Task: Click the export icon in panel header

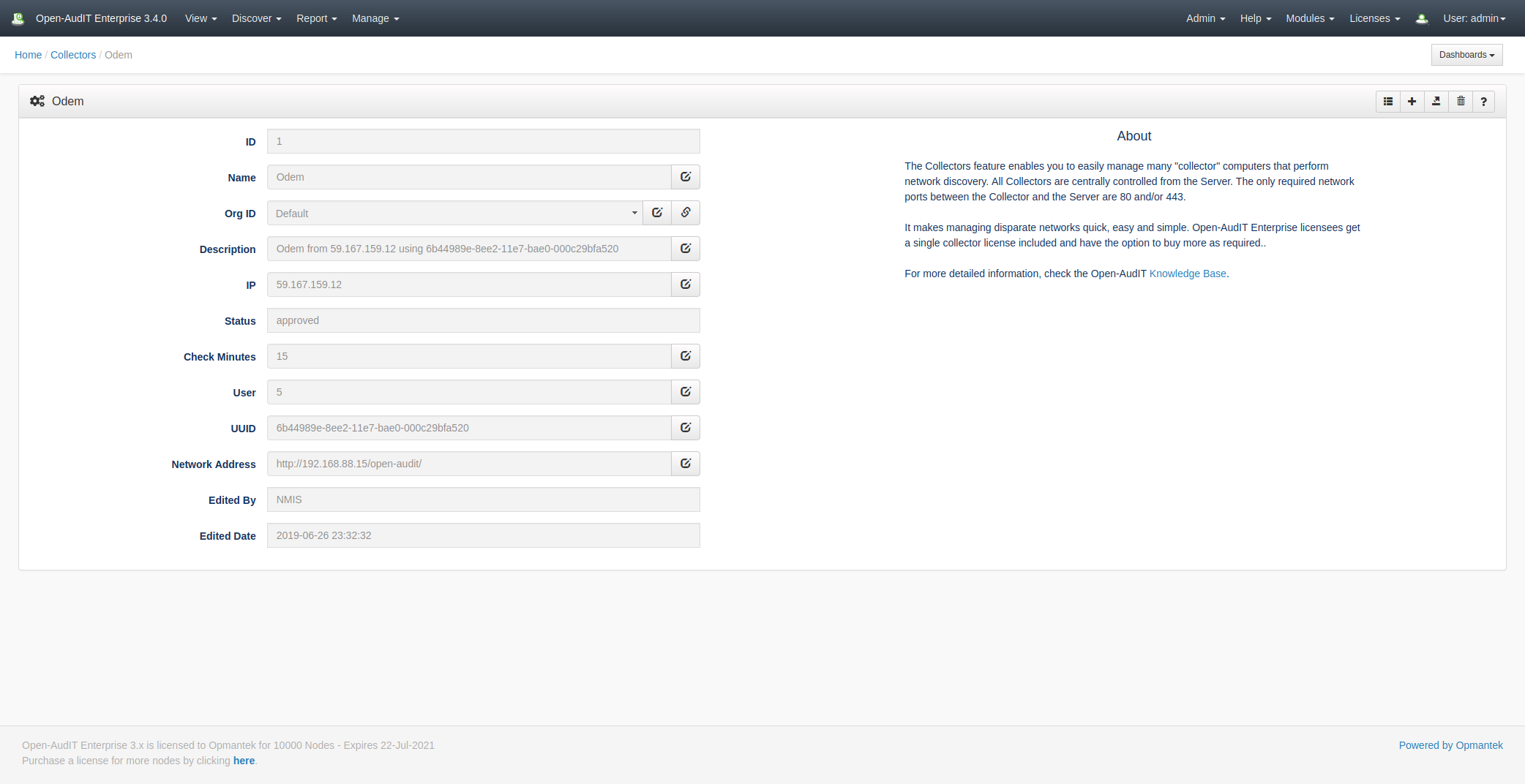Action: 1436,102
